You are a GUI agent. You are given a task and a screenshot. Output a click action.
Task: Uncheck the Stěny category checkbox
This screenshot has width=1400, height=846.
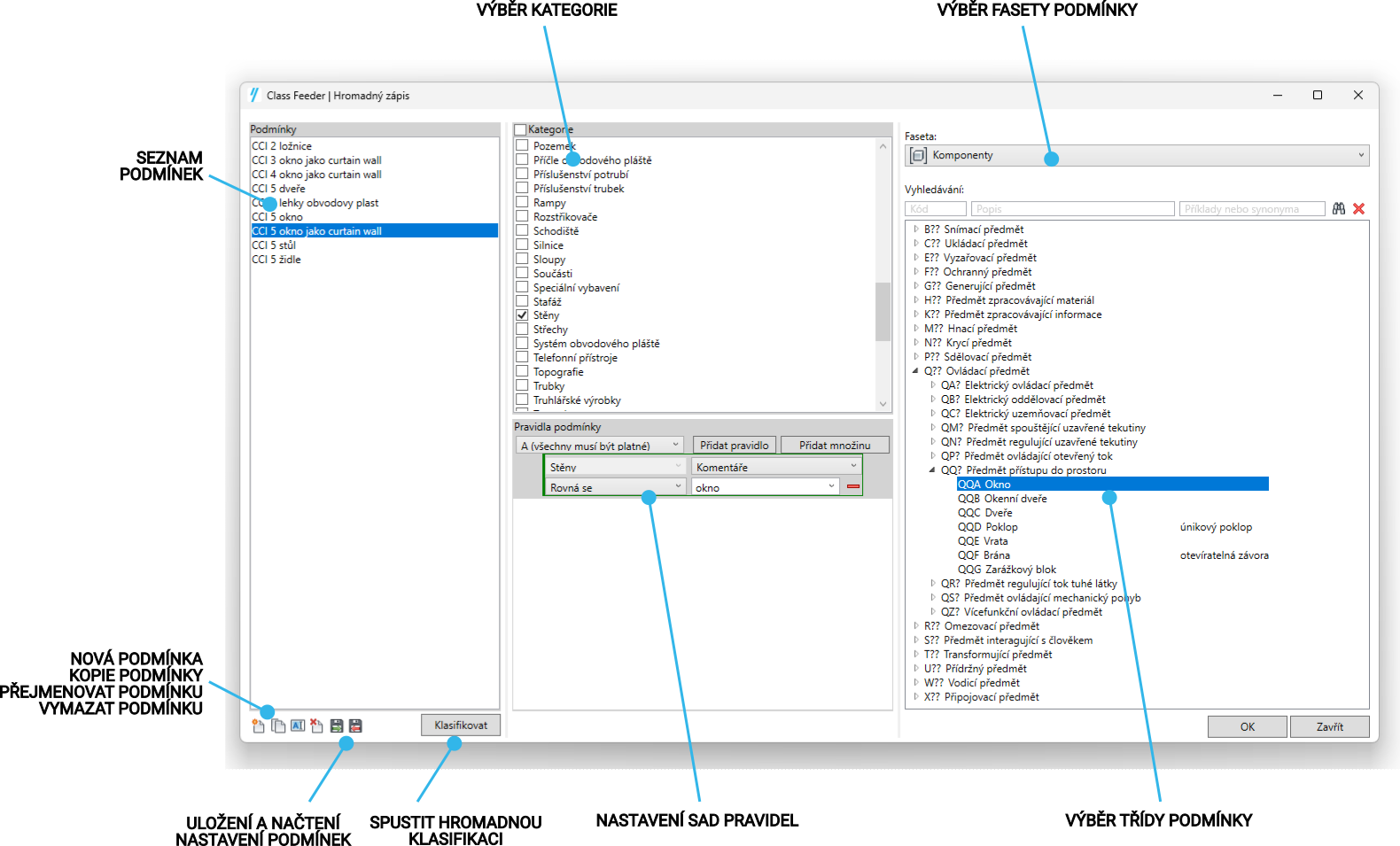522,315
